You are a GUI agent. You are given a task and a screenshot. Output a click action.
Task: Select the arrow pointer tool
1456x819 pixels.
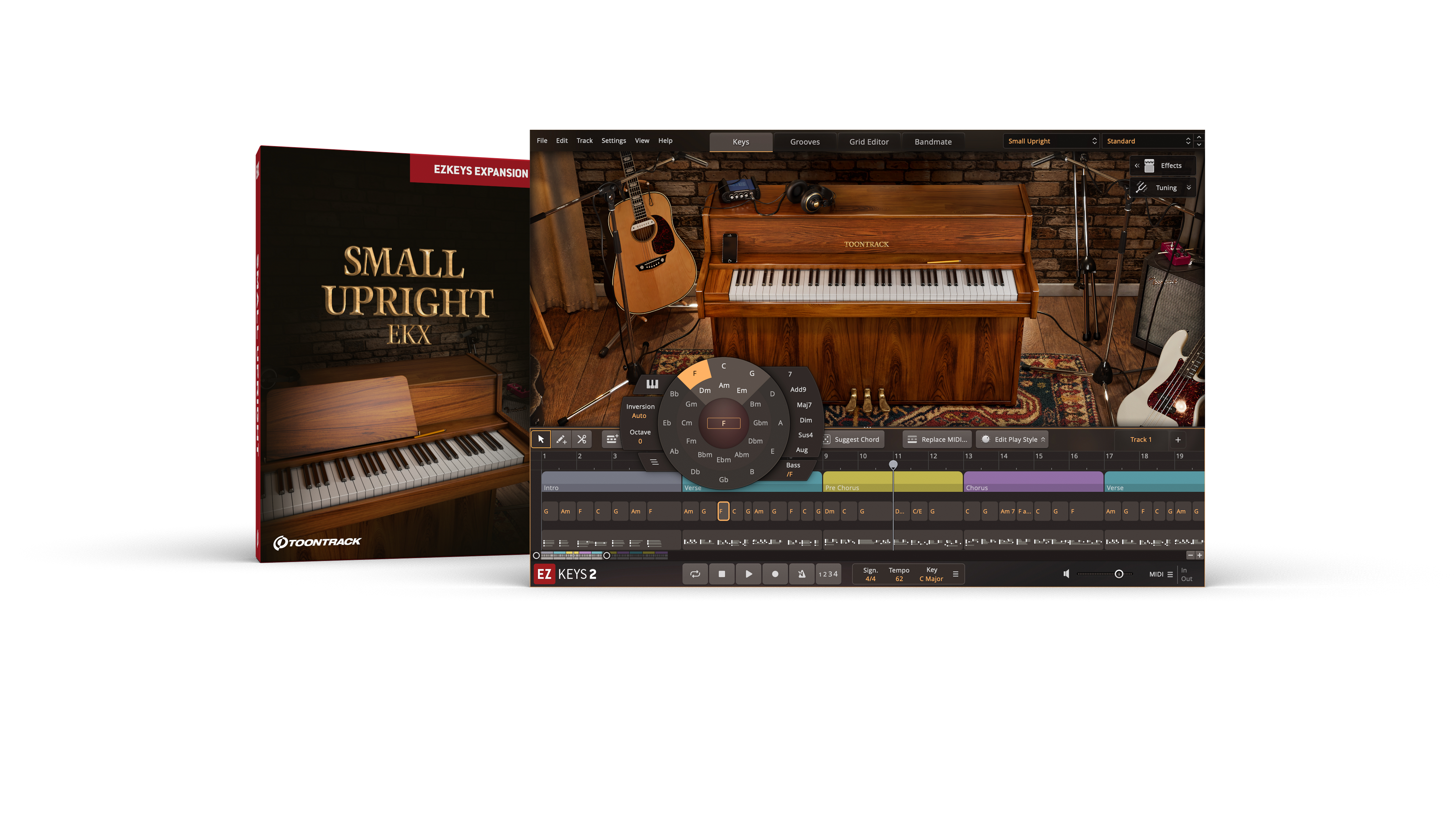point(541,439)
